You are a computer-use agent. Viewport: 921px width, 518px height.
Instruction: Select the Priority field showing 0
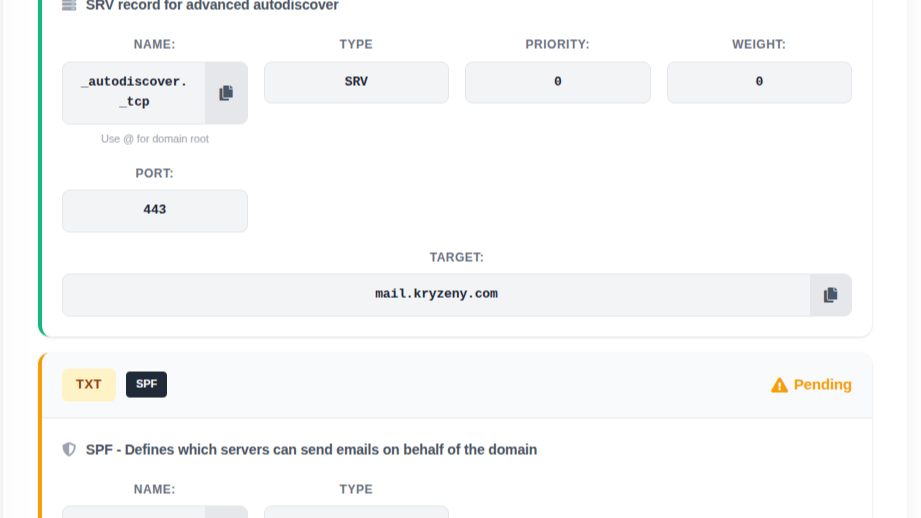[557, 82]
